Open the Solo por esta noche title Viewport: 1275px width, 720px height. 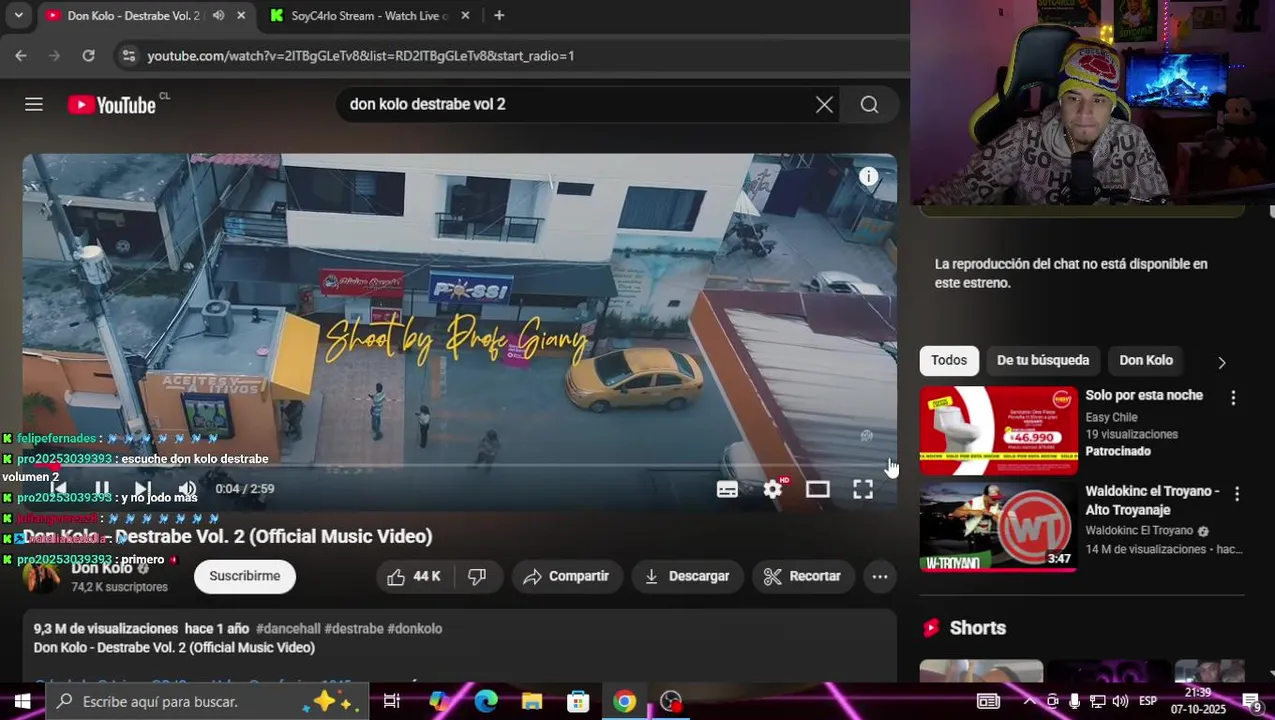(x=1144, y=395)
